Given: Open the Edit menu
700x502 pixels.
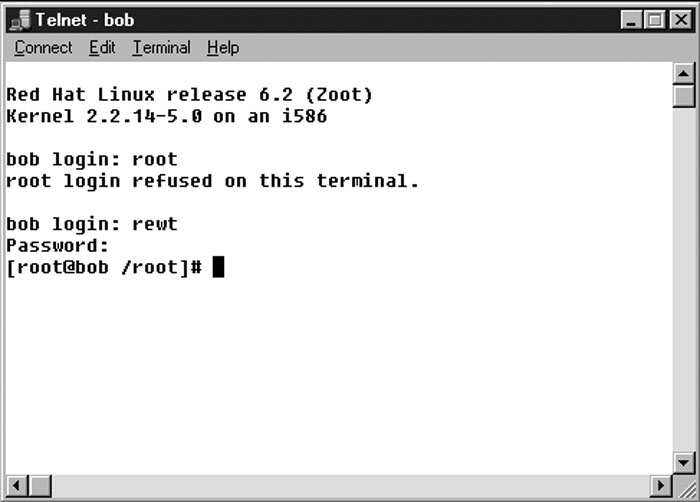Looking at the screenshot, I should (102, 47).
